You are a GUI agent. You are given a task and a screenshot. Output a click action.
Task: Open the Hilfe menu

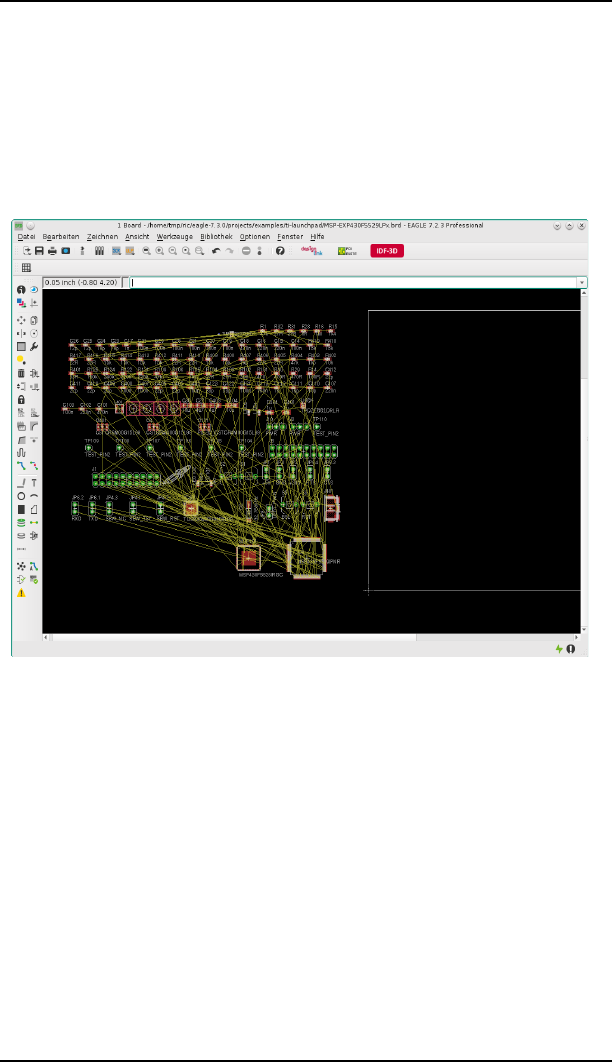coord(318,237)
